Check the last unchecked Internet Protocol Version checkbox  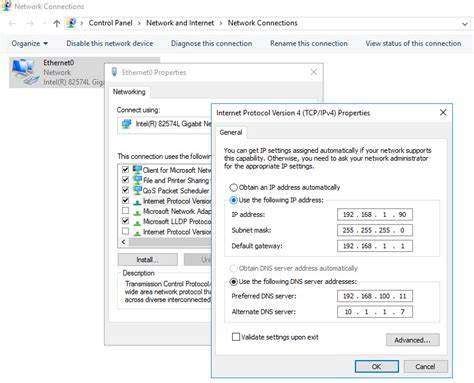pos(125,231)
